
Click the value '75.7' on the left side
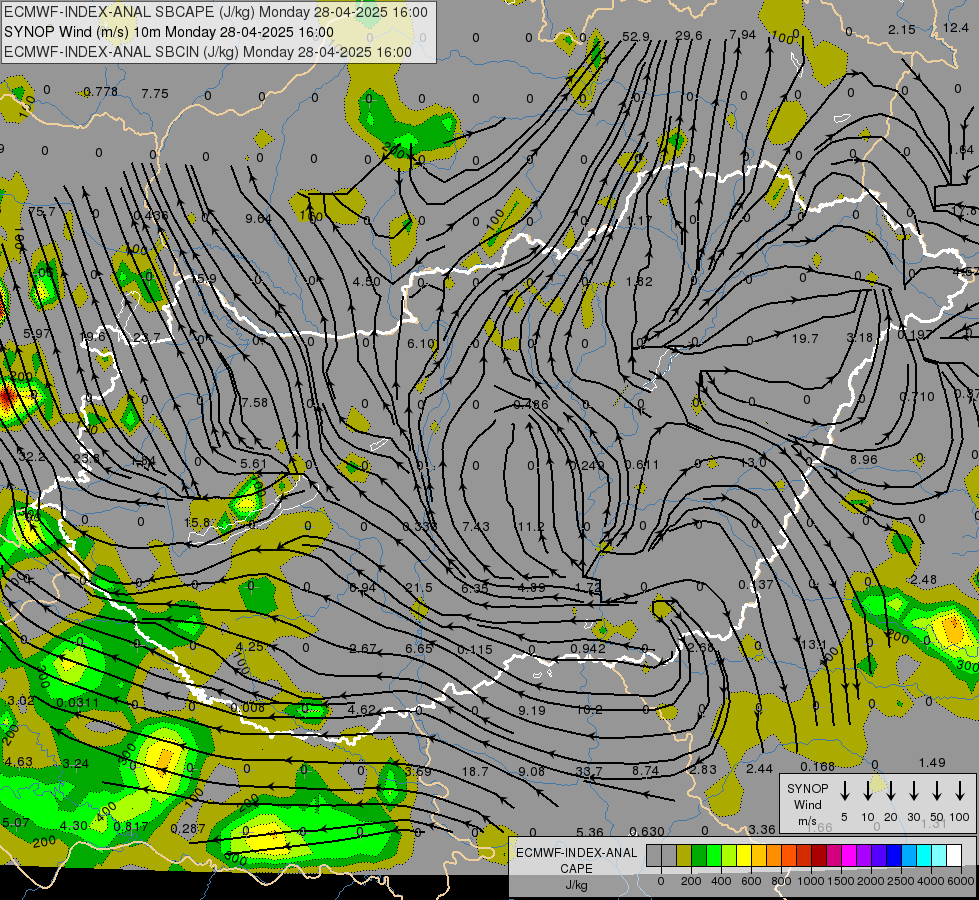[x=42, y=212]
